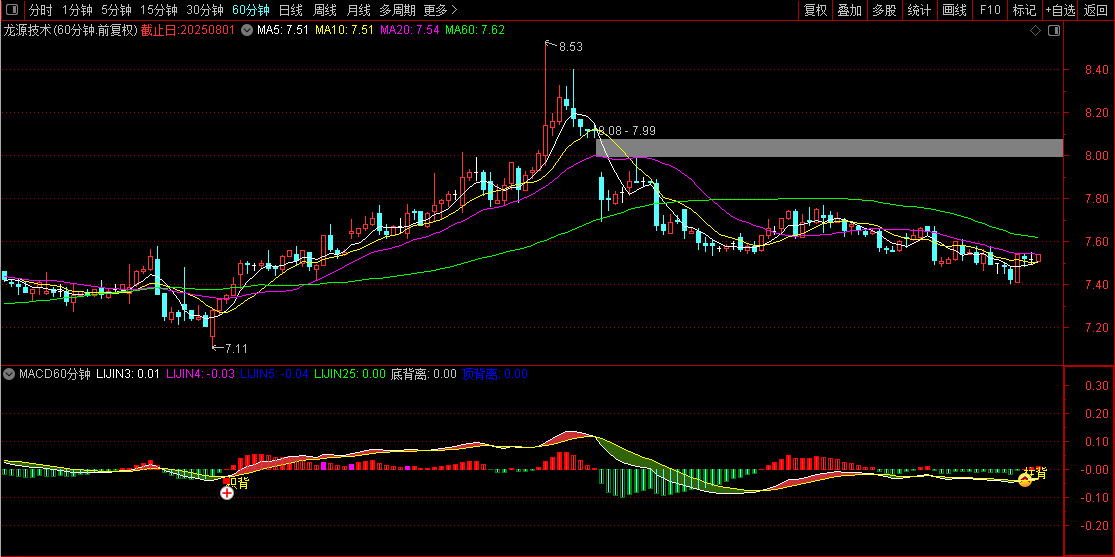Click the 标记 mark button
1115x557 pixels.
pos(1024,10)
